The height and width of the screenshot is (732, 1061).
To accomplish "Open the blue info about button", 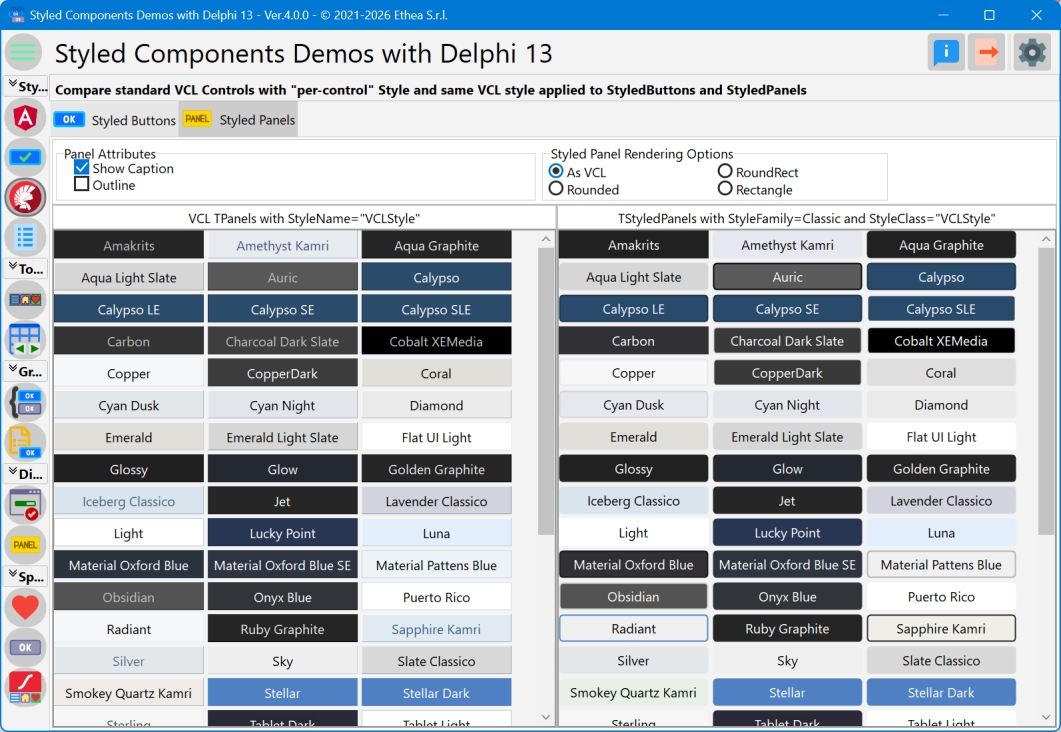I will [x=946, y=52].
